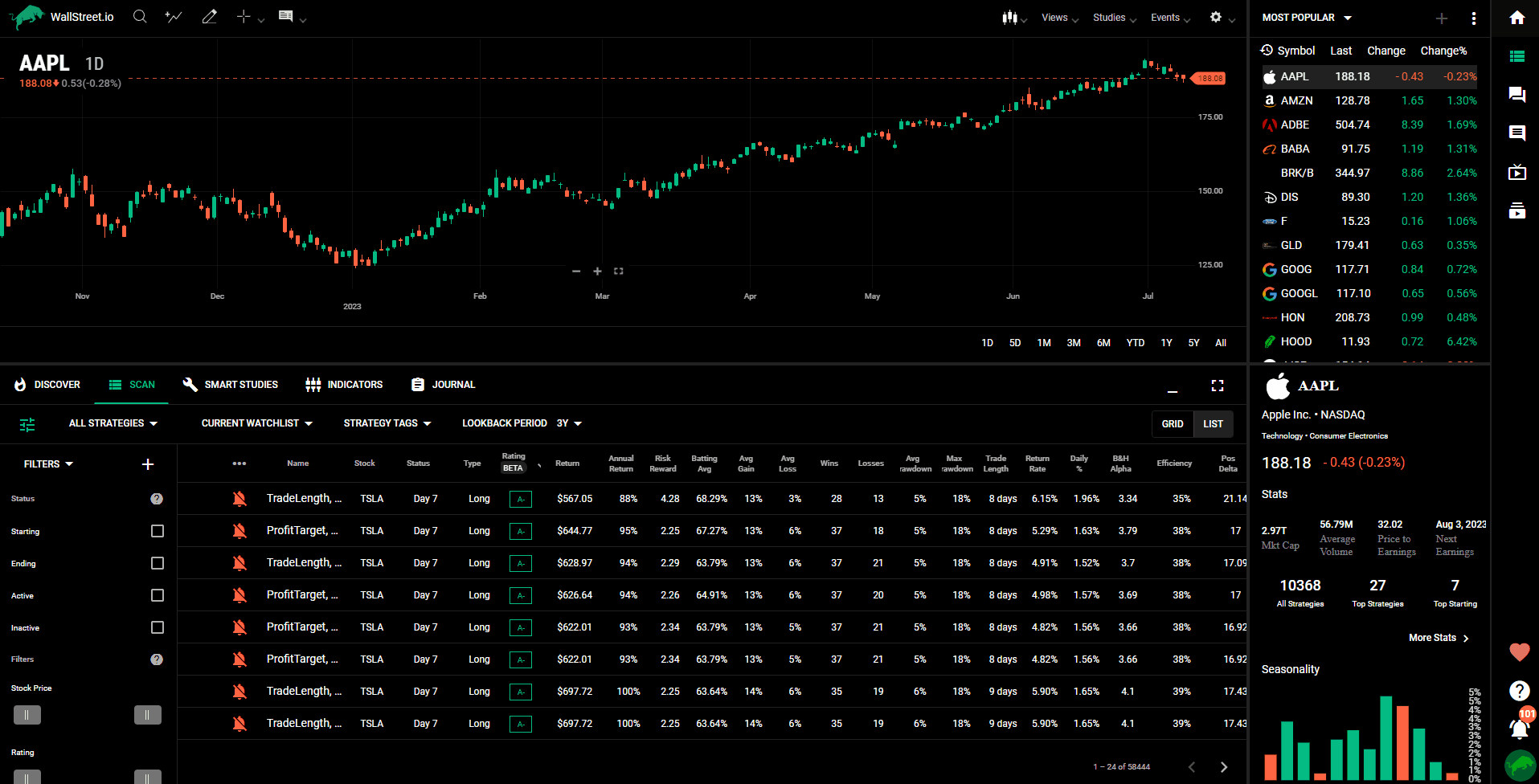Viewport: 1539px width, 784px height.
Task: Go to next page of scan results
Action: [1224, 767]
